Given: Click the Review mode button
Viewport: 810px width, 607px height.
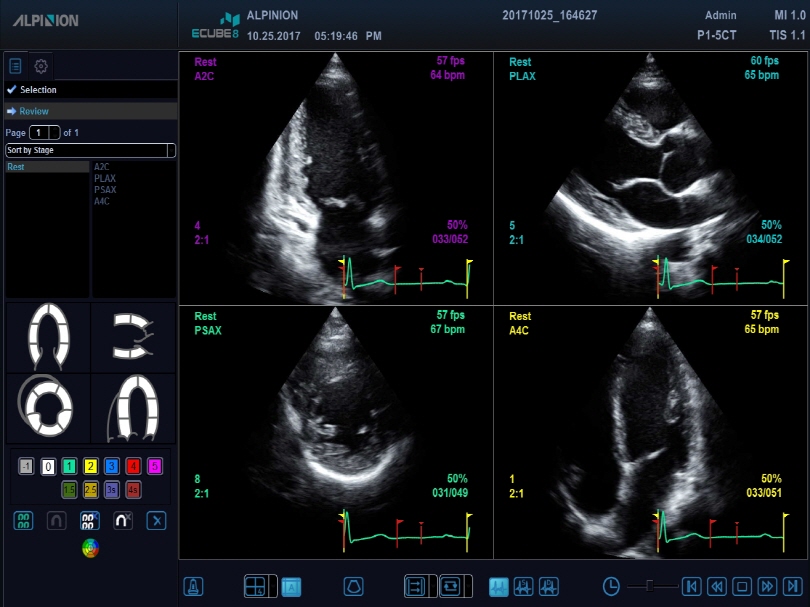Looking at the screenshot, I should (34, 111).
